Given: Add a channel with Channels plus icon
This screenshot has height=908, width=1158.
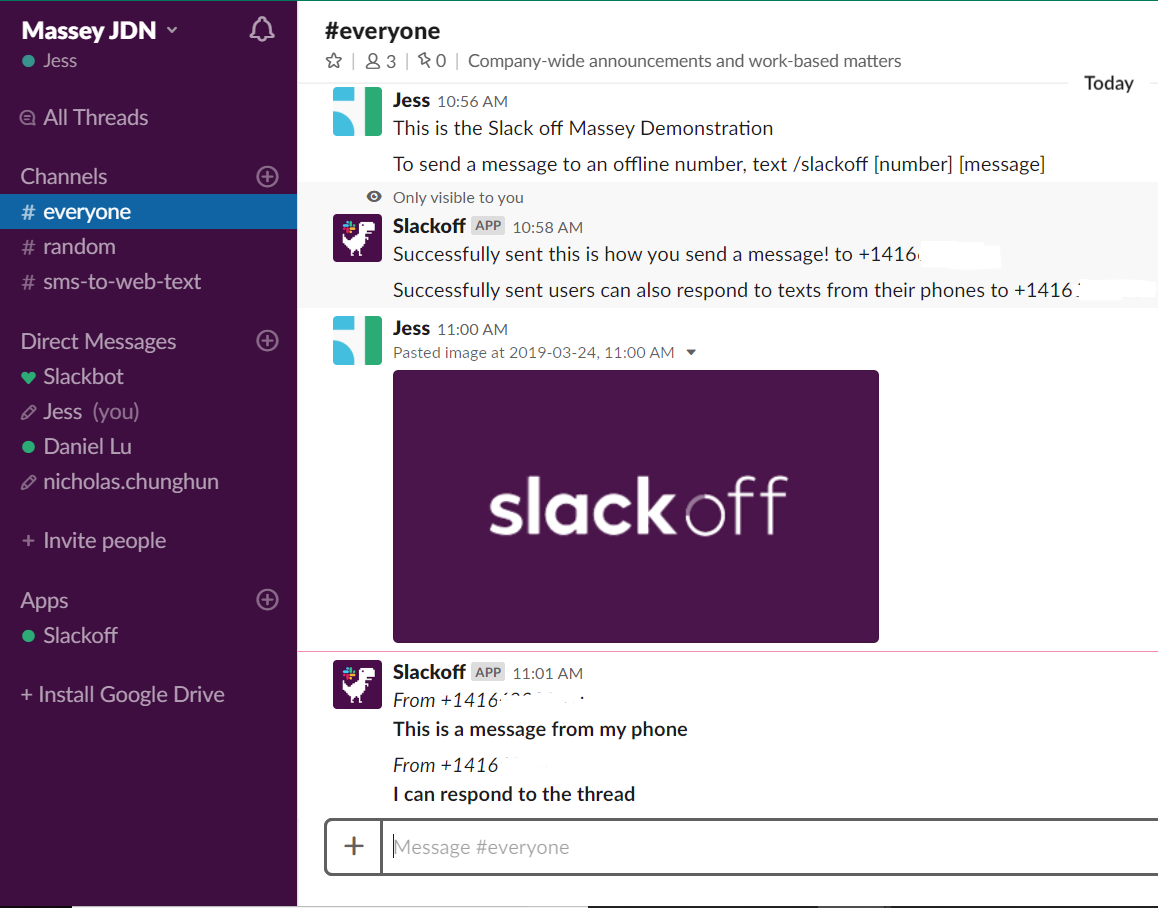Looking at the screenshot, I should (267, 177).
